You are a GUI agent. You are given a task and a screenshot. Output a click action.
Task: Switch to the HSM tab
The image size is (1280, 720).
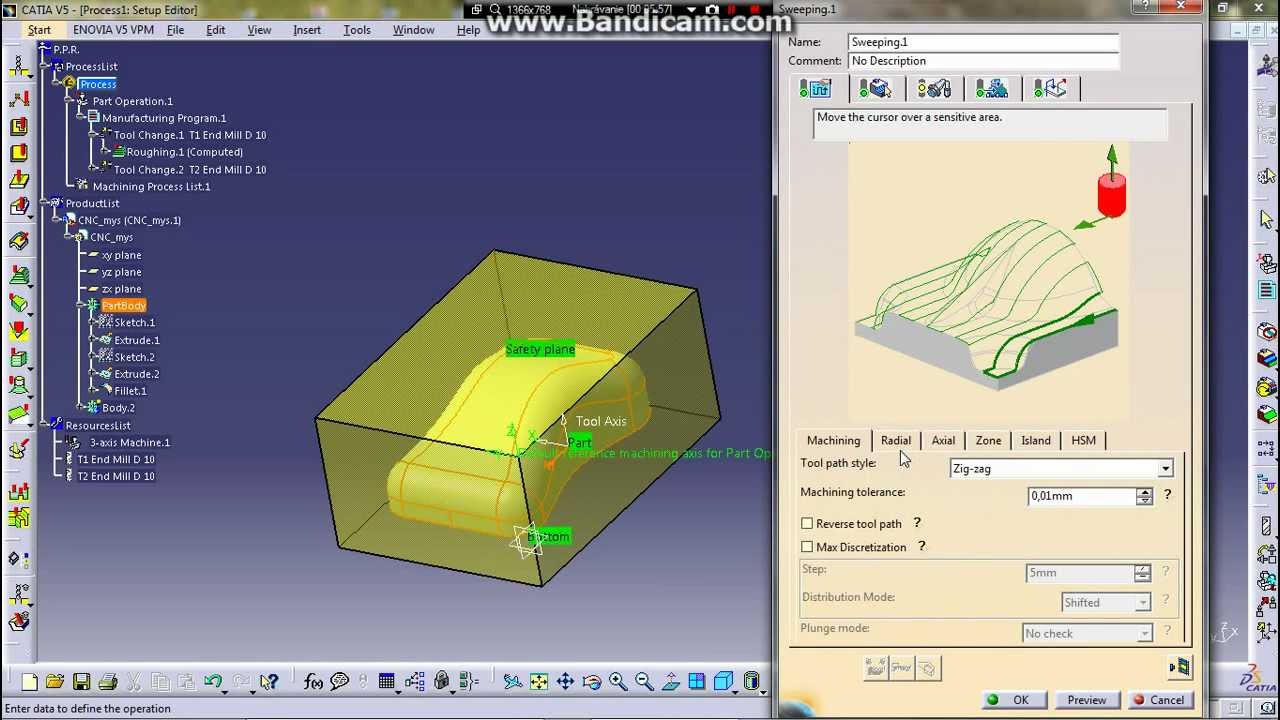coord(1083,440)
